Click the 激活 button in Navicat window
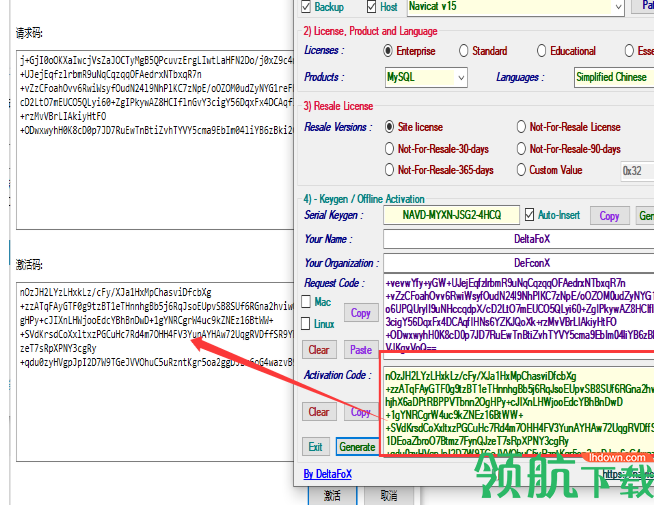 click(x=332, y=495)
